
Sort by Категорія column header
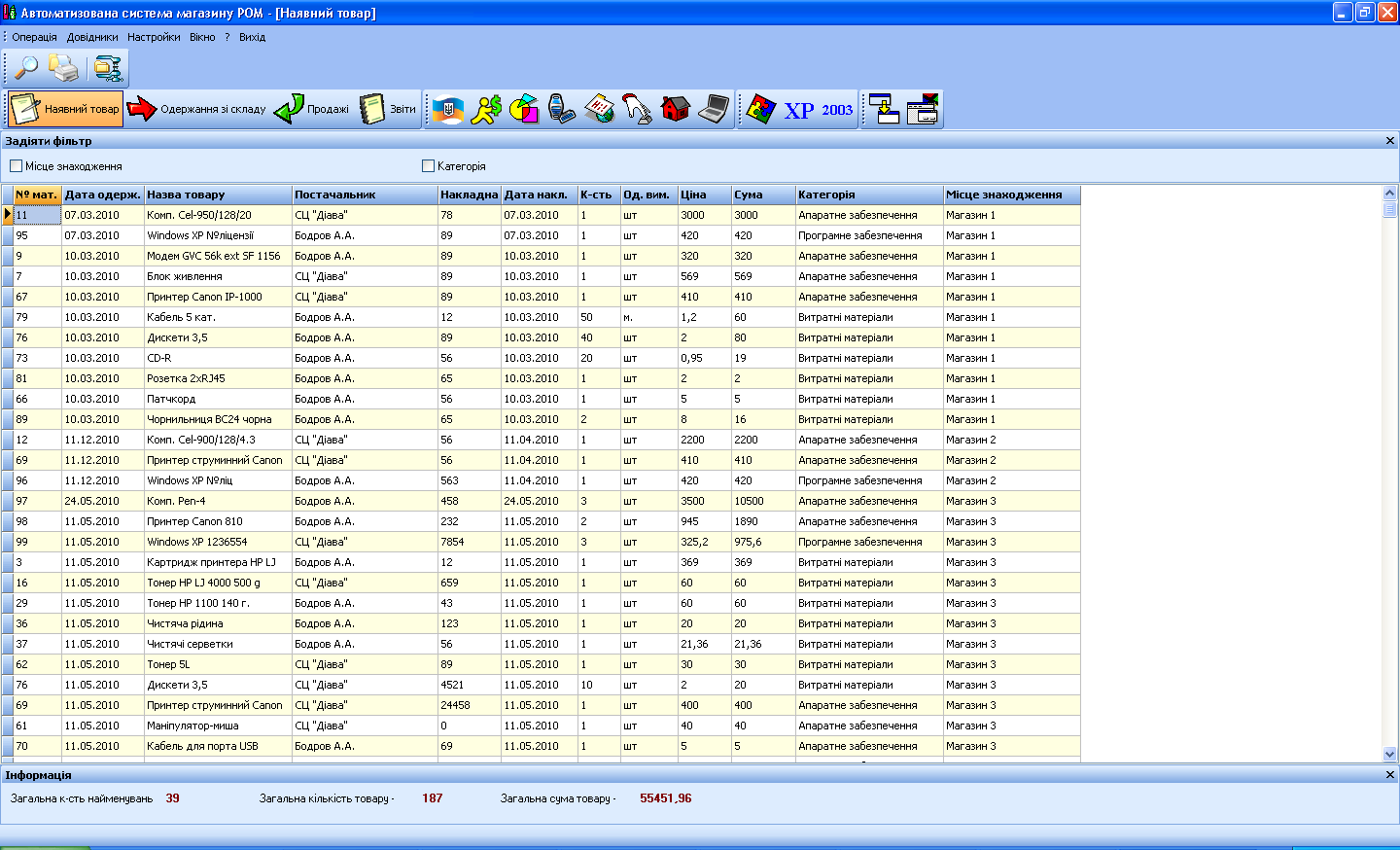tap(869, 195)
